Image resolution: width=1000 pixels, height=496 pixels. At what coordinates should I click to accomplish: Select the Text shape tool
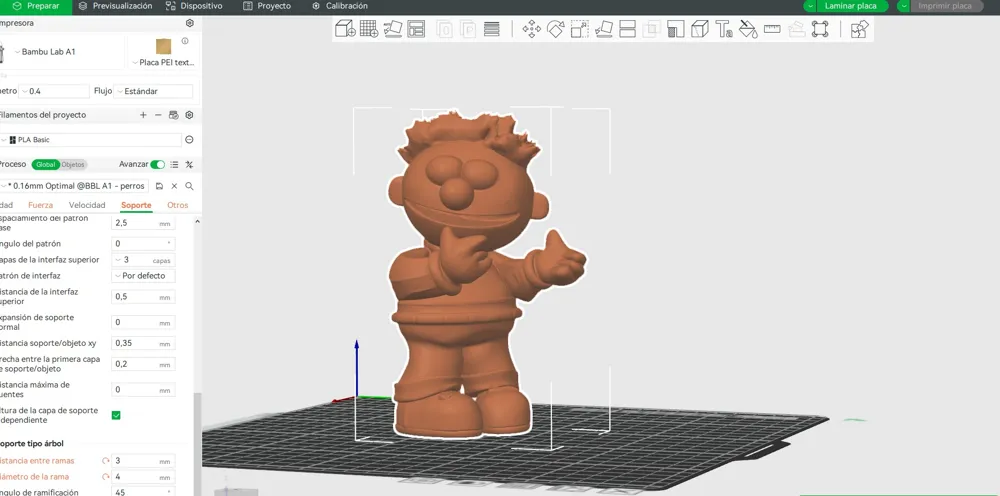pyautogui.click(x=724, y=29)
